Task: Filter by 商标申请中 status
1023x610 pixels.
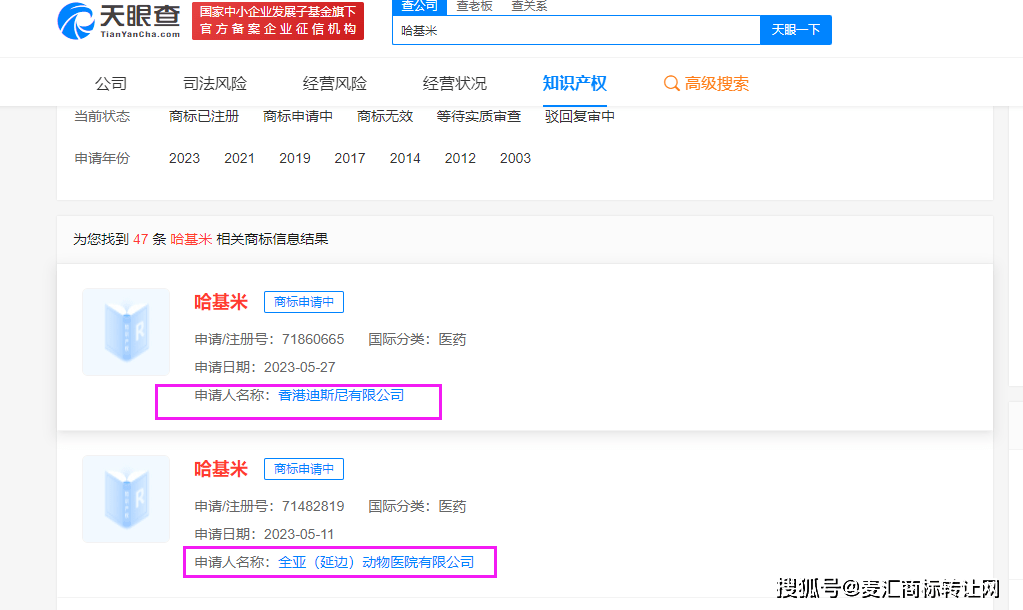Action: [298, 117]
